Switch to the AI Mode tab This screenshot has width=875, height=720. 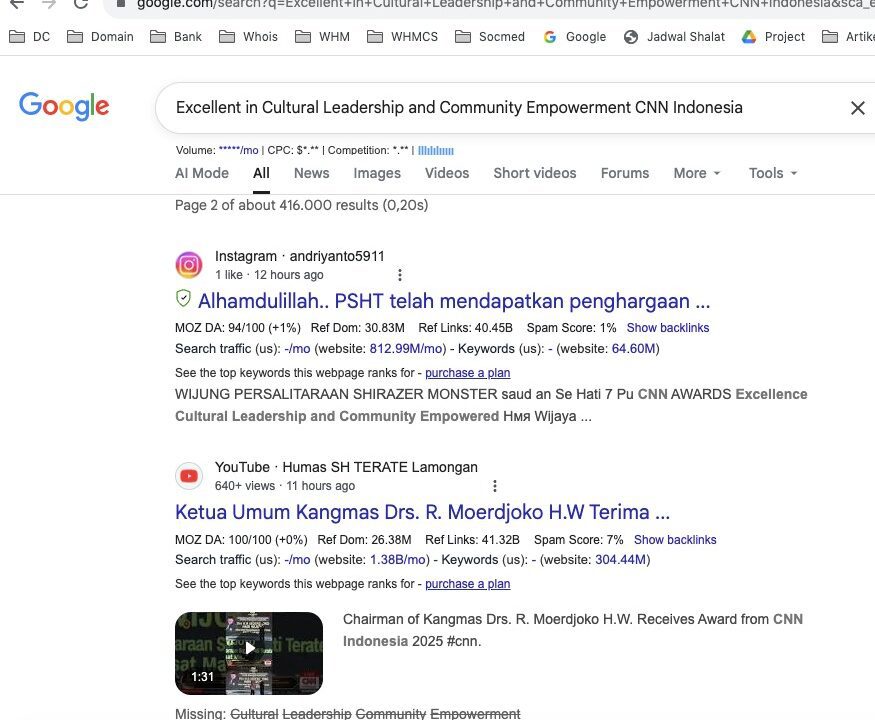tap(202, 173)
